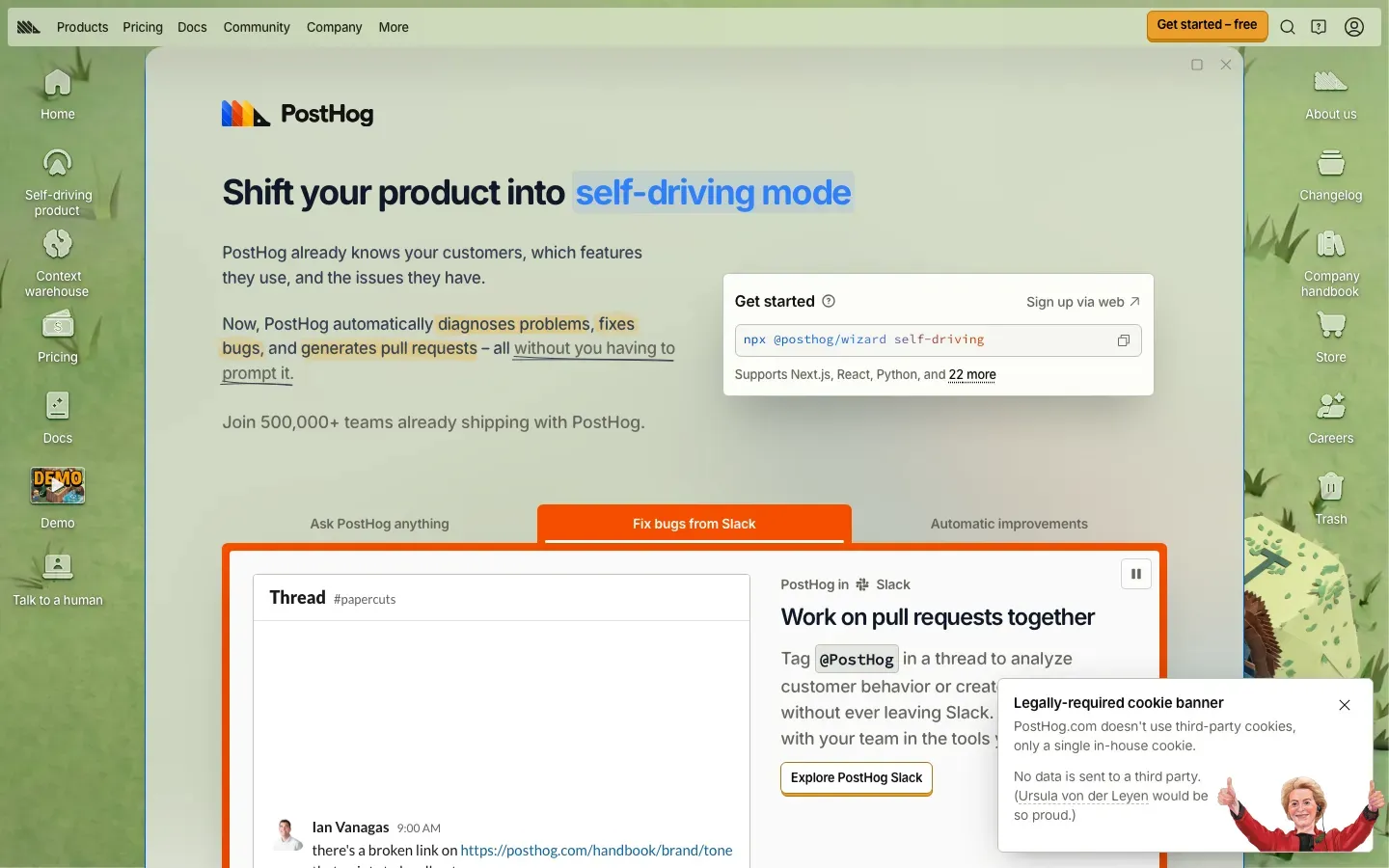Open the Context warehouse desktop icon
The image size is (1389, 868).
[x=58, y=262]
